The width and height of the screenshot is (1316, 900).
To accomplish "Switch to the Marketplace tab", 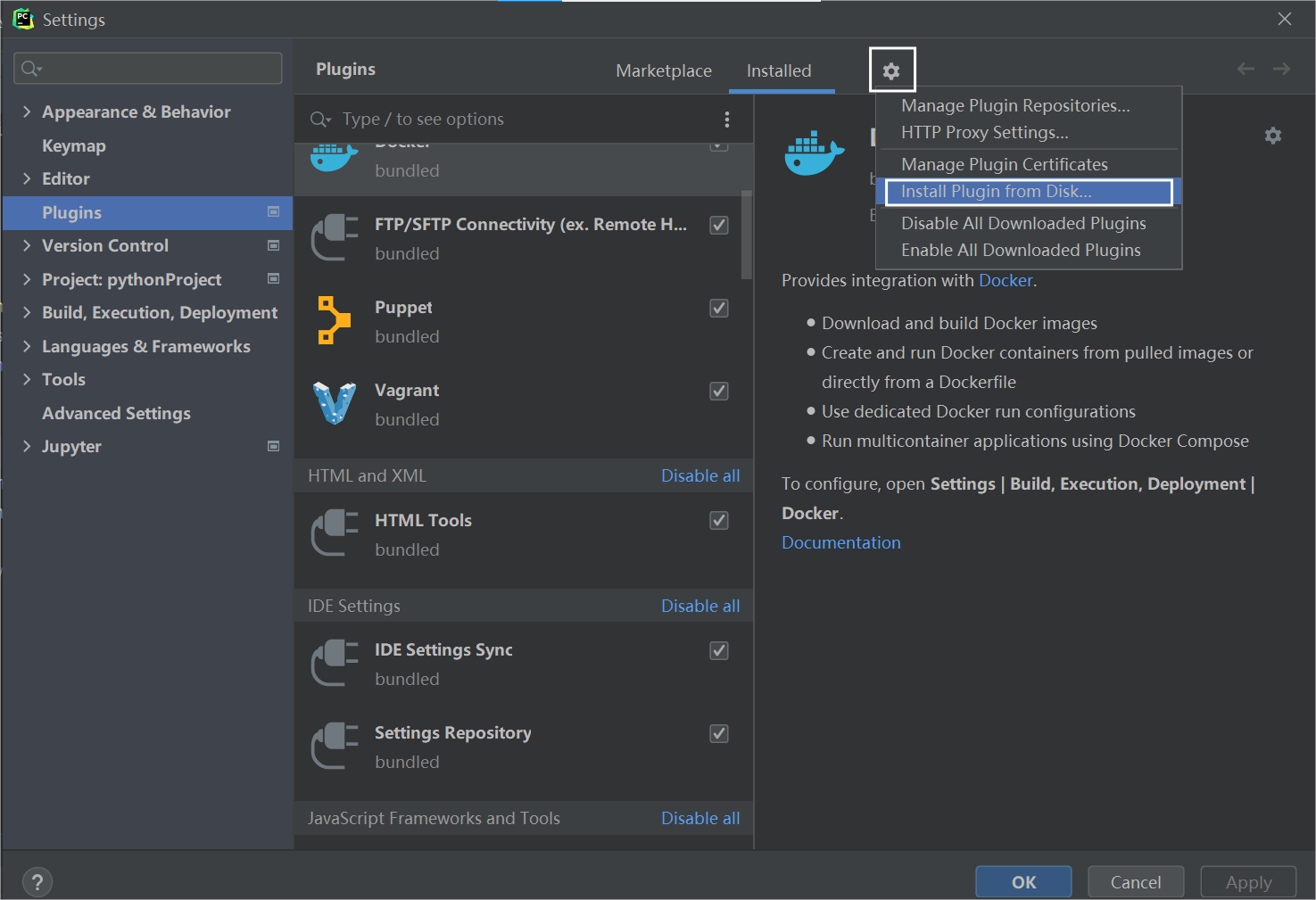I will coord(664,70).
